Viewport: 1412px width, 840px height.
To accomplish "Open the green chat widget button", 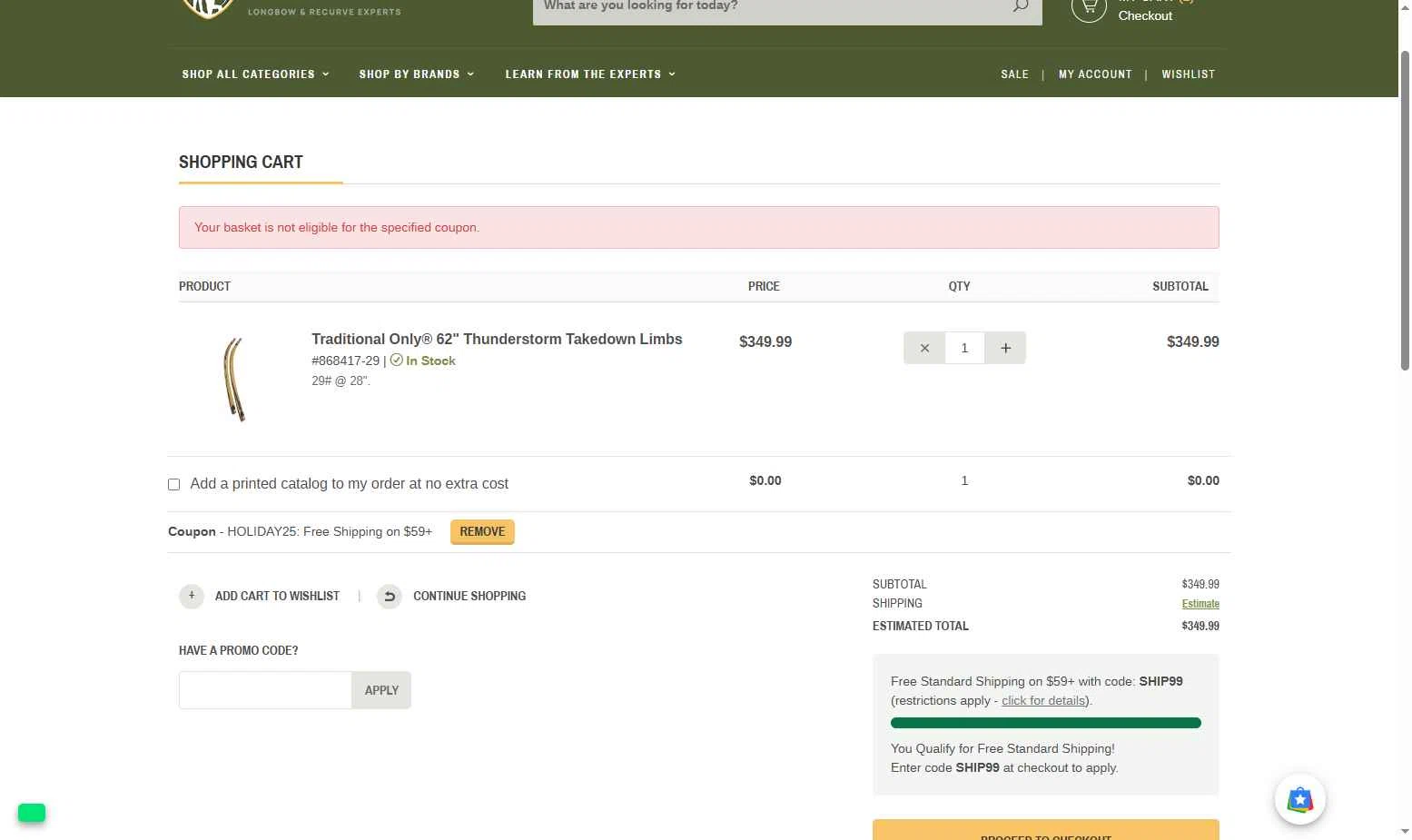I will tap(32, 813).
